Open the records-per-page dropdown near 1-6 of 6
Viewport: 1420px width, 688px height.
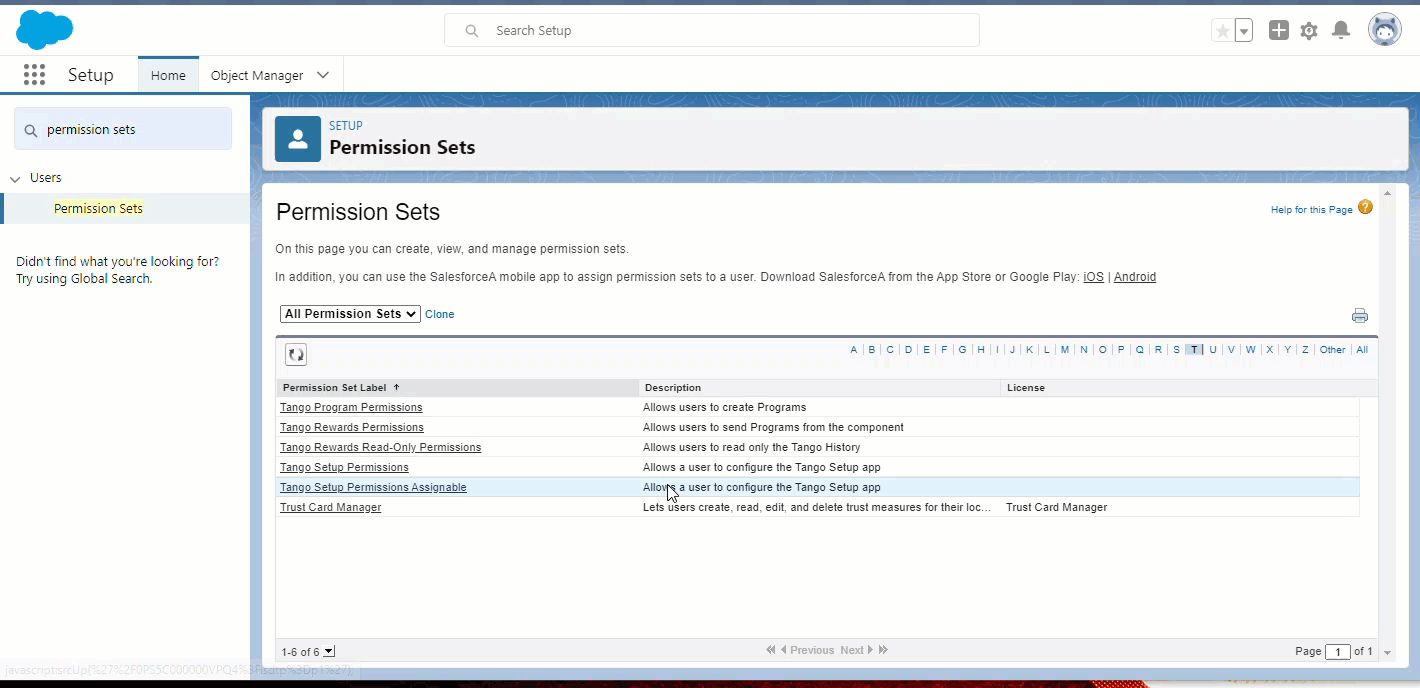(x=330, y=651)
